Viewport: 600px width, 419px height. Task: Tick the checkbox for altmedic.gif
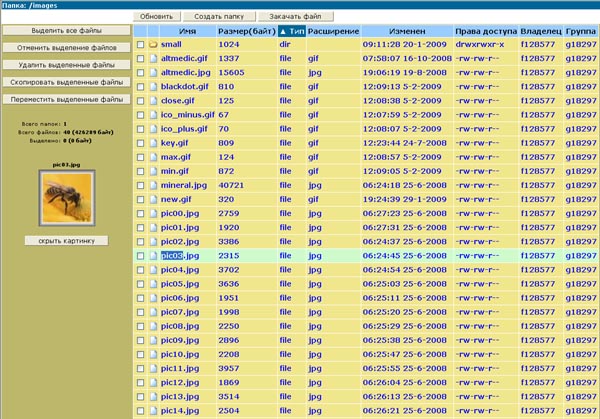(x=140, y=59)
